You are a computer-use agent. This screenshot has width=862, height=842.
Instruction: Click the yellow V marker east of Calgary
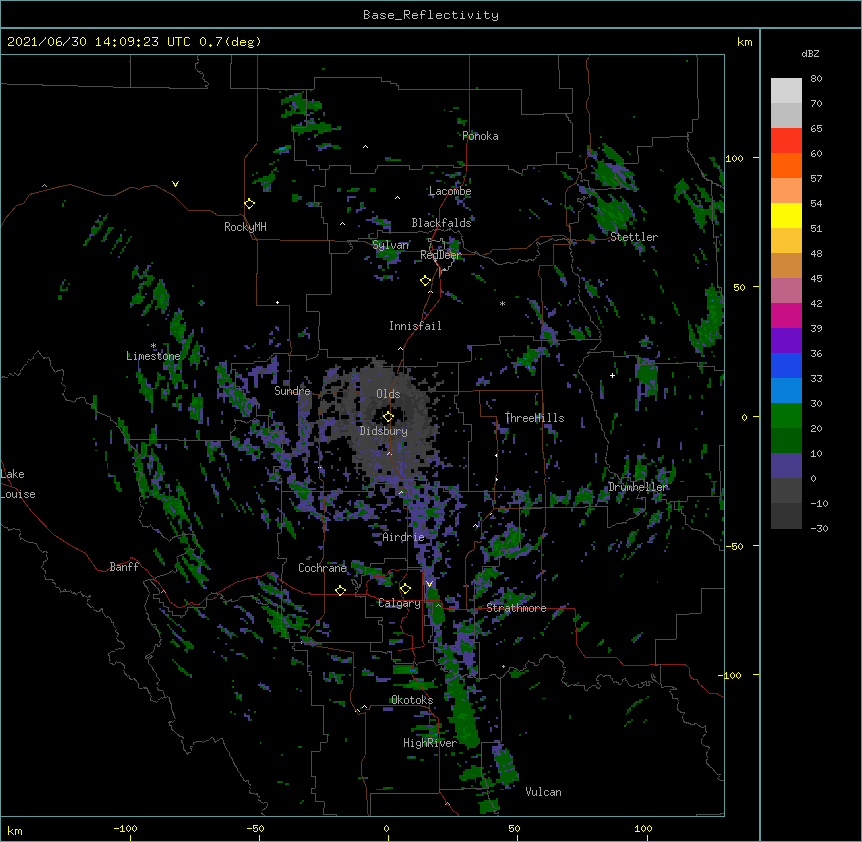pyautogui.click(x=429, y=584)
